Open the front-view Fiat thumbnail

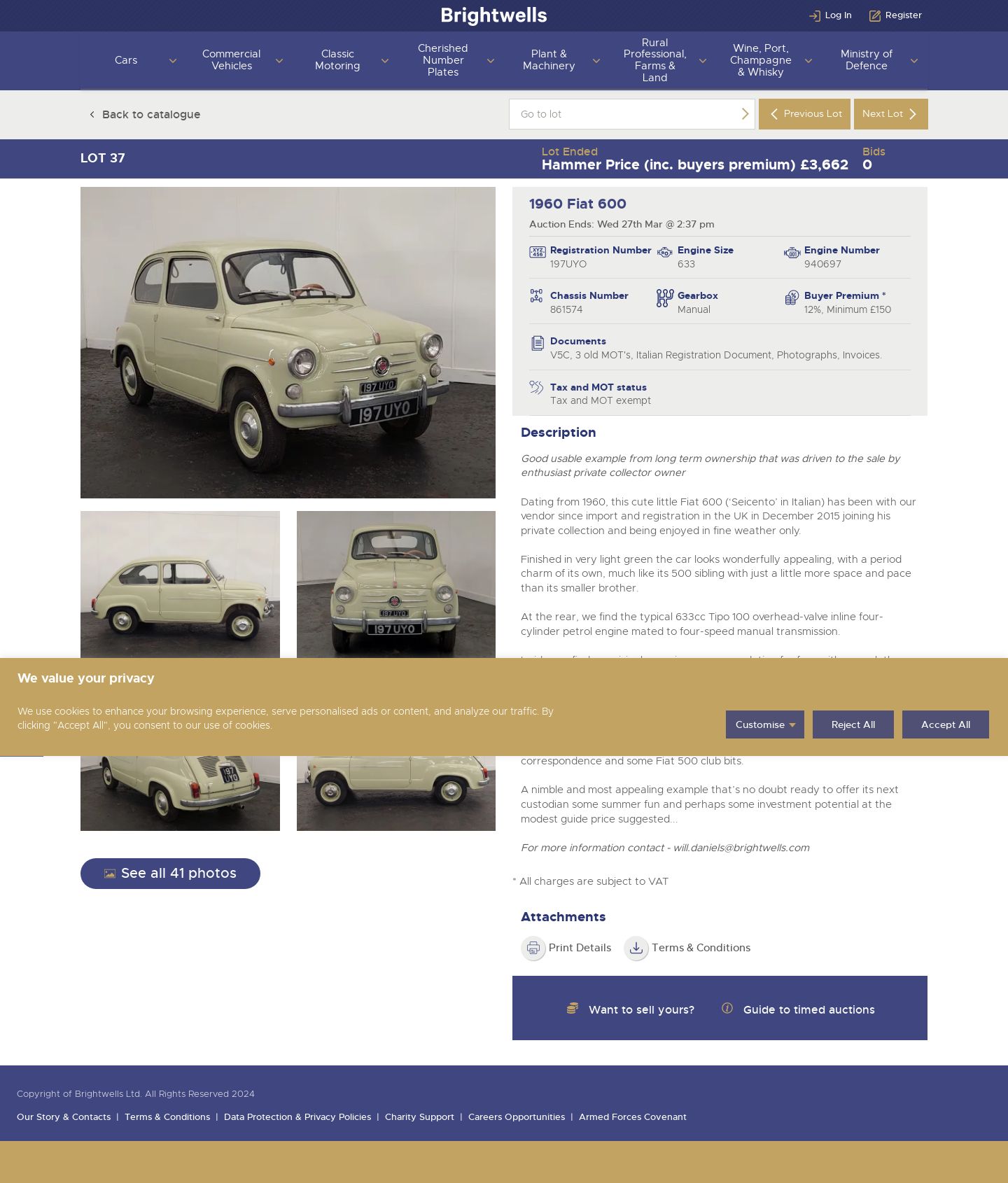click(x=396, y=584)
